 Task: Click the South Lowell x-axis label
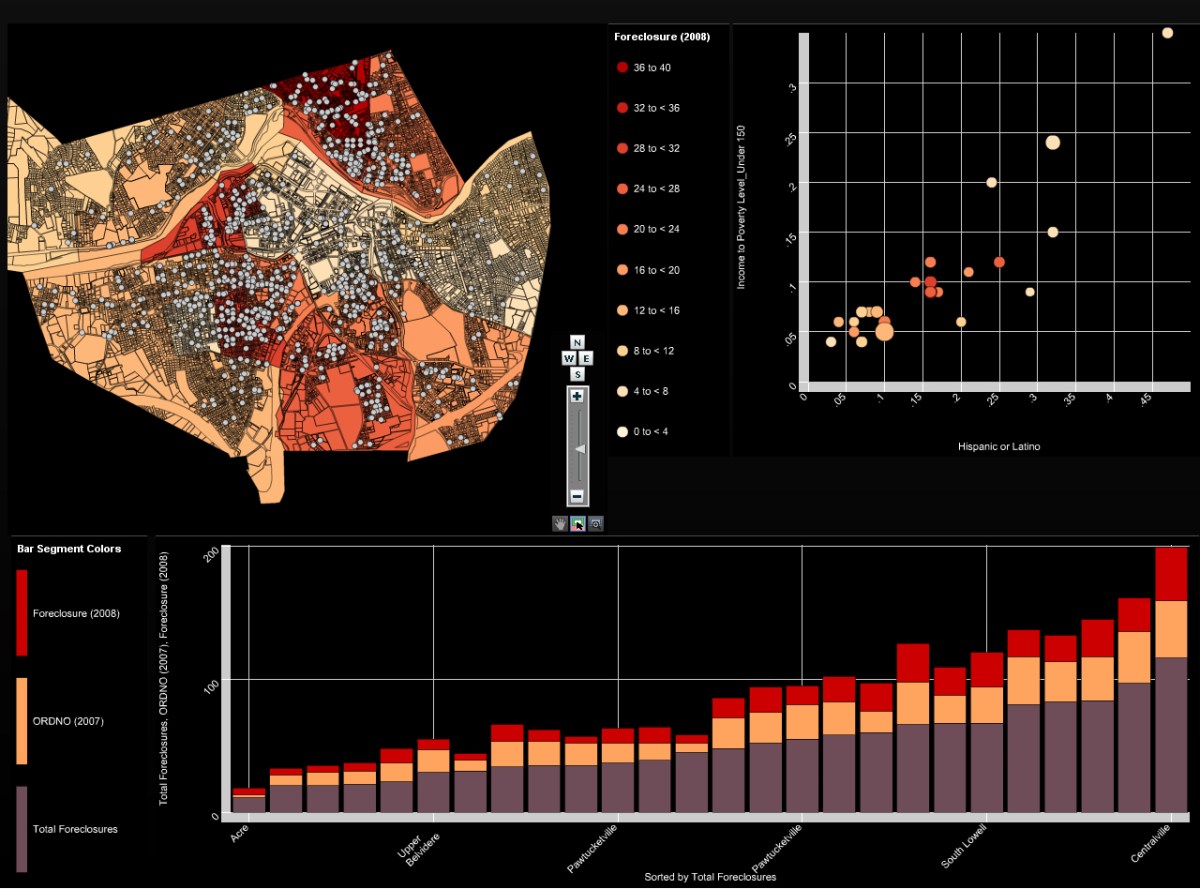coord(966,846)
